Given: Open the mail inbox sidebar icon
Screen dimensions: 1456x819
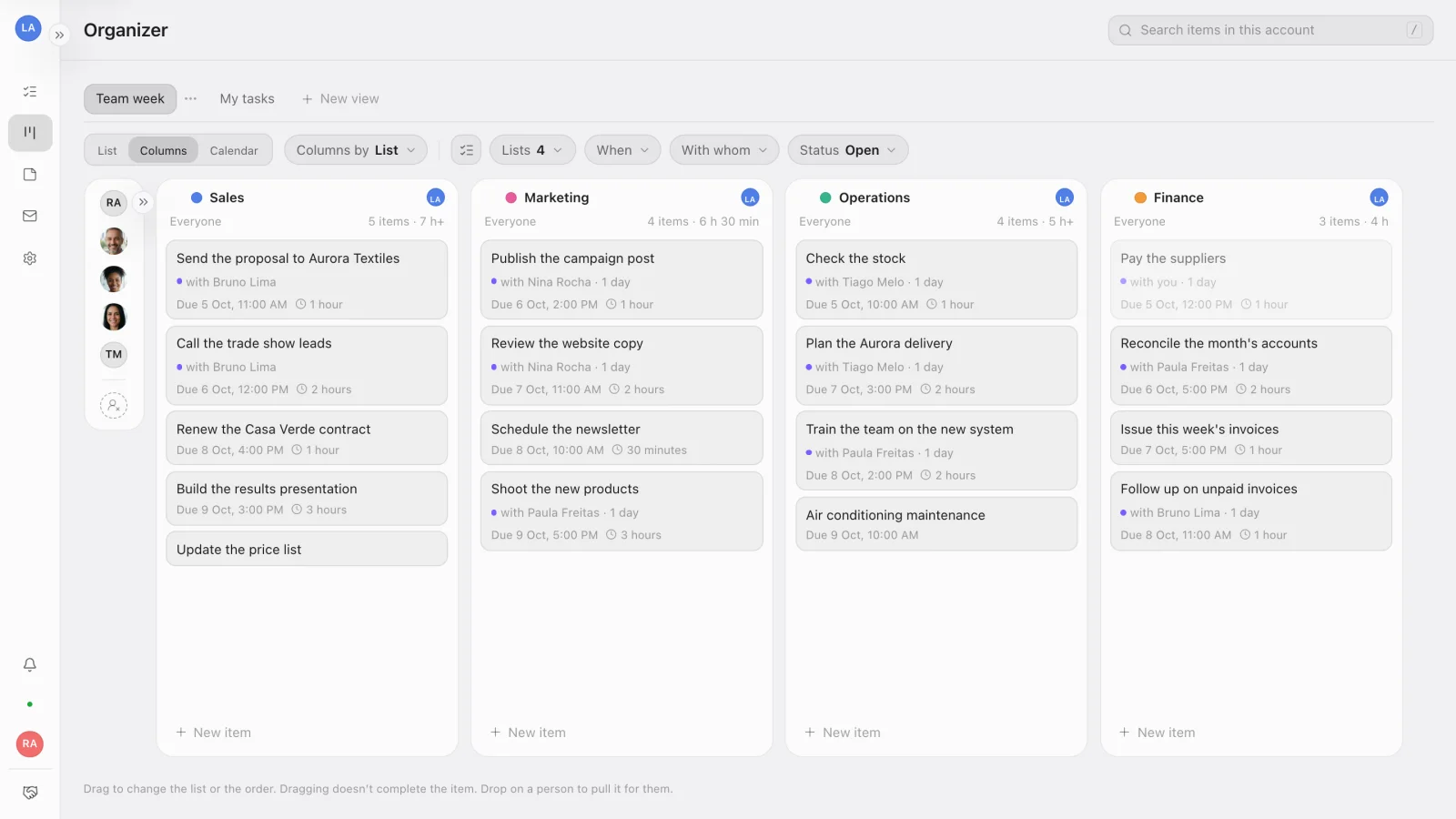Looking at the screenshot, I should point(30,217).
